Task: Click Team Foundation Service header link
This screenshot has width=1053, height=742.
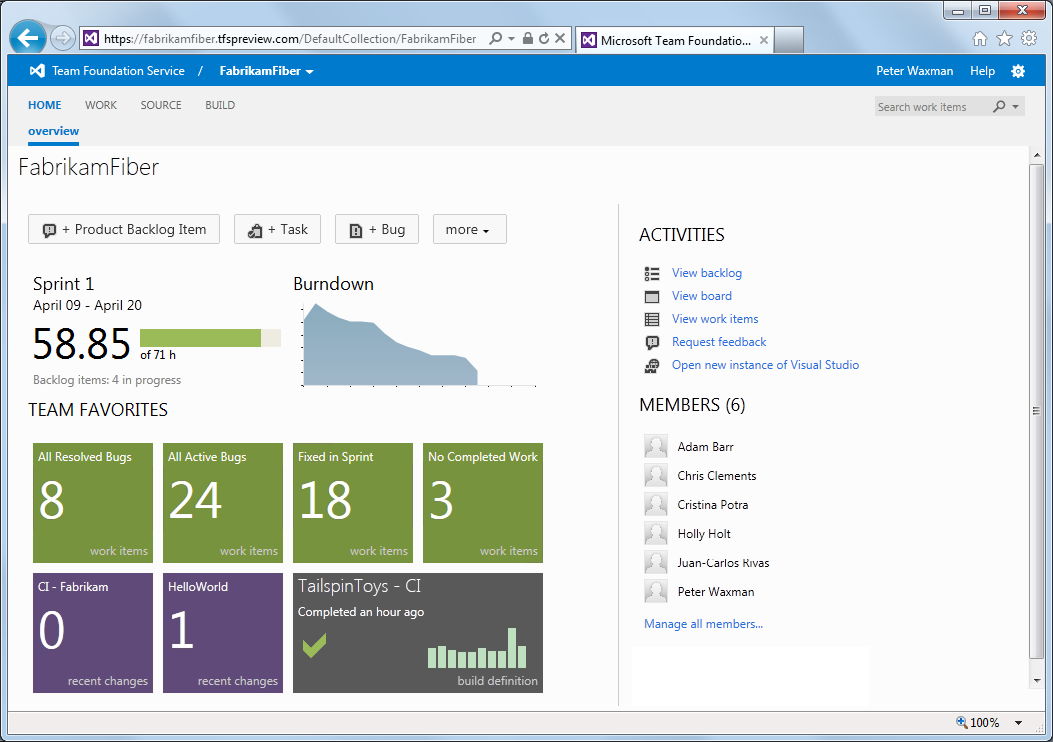Action: point(118,71)
